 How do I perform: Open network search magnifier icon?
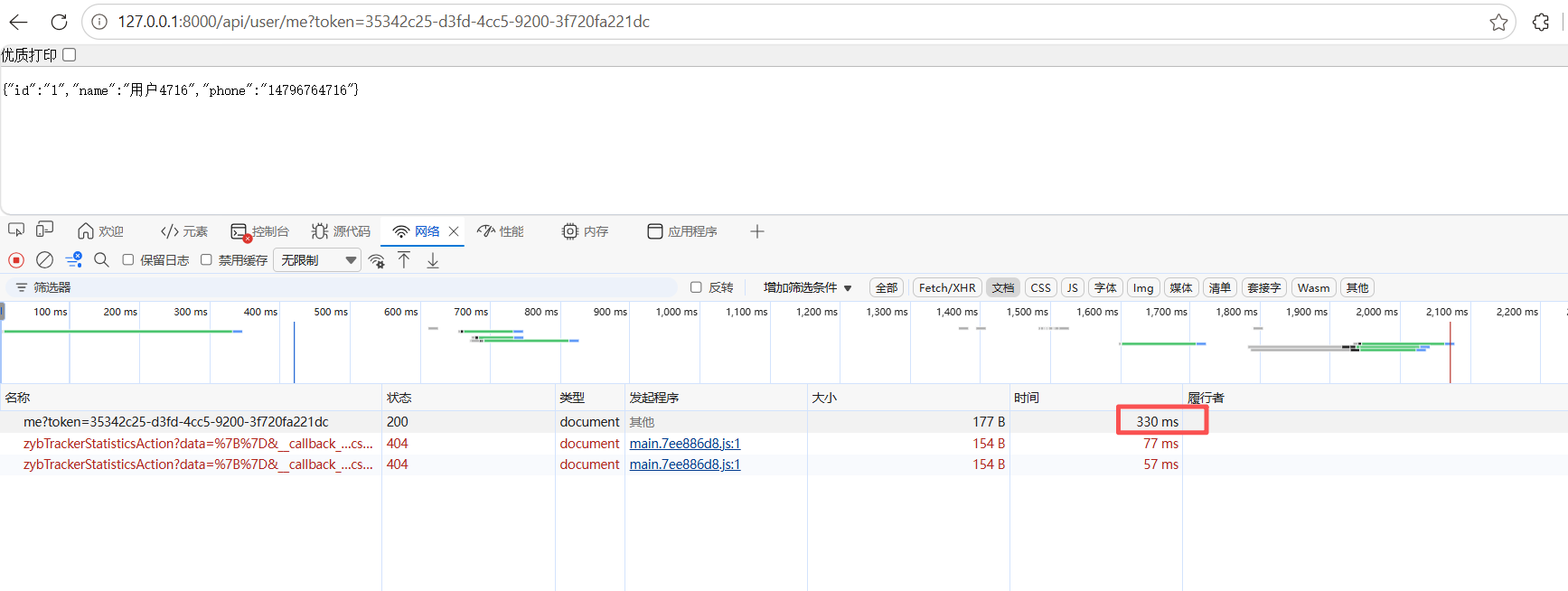101,260
